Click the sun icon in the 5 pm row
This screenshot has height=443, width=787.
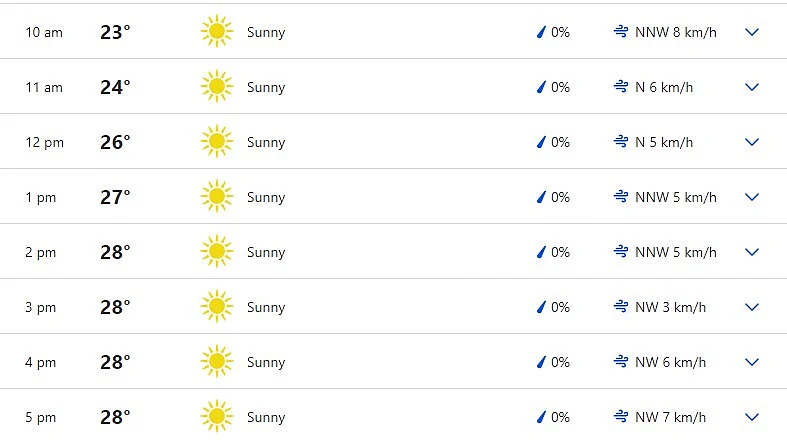[x=216, y=417]
